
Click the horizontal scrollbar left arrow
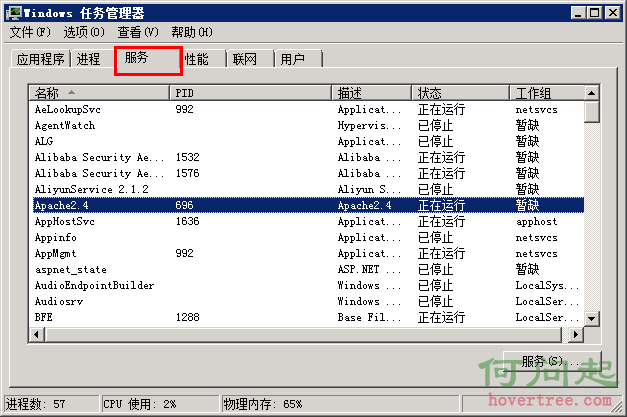click(37, 334)
